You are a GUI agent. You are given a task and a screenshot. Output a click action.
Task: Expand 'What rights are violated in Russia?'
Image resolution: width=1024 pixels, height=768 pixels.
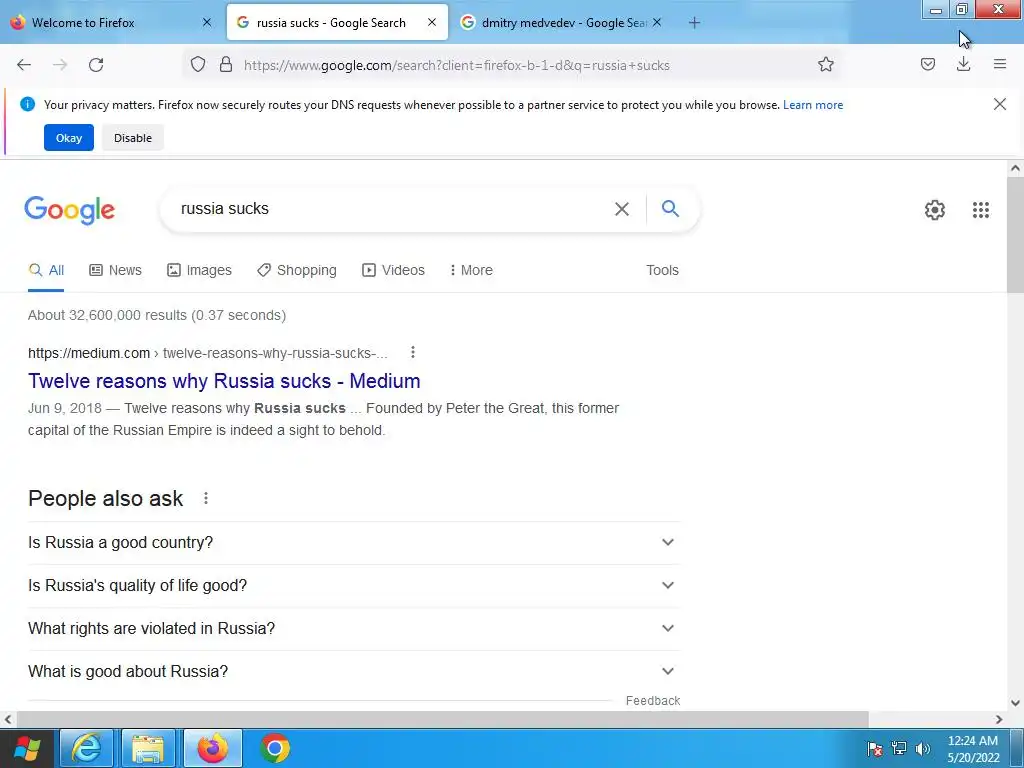click(x=354, y=629)
